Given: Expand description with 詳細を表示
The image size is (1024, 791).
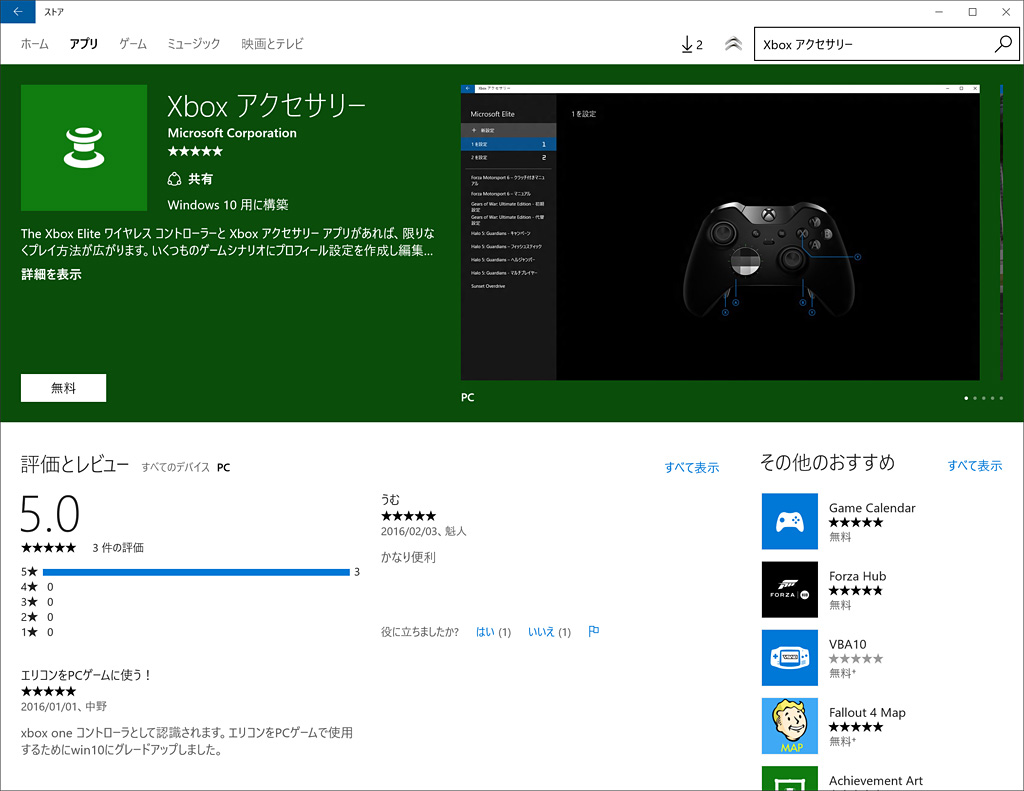Looking at the screenshot, I should coord(51,274).
